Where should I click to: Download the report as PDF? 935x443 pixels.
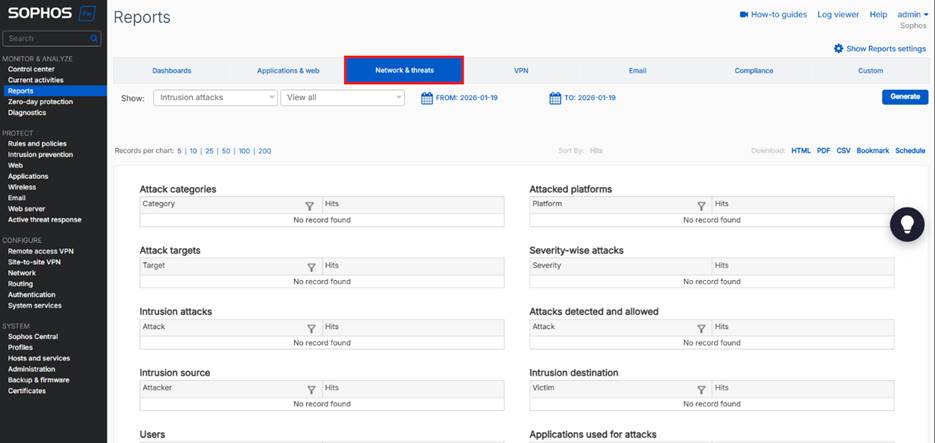pyautogui.click(x=823, y=151)
